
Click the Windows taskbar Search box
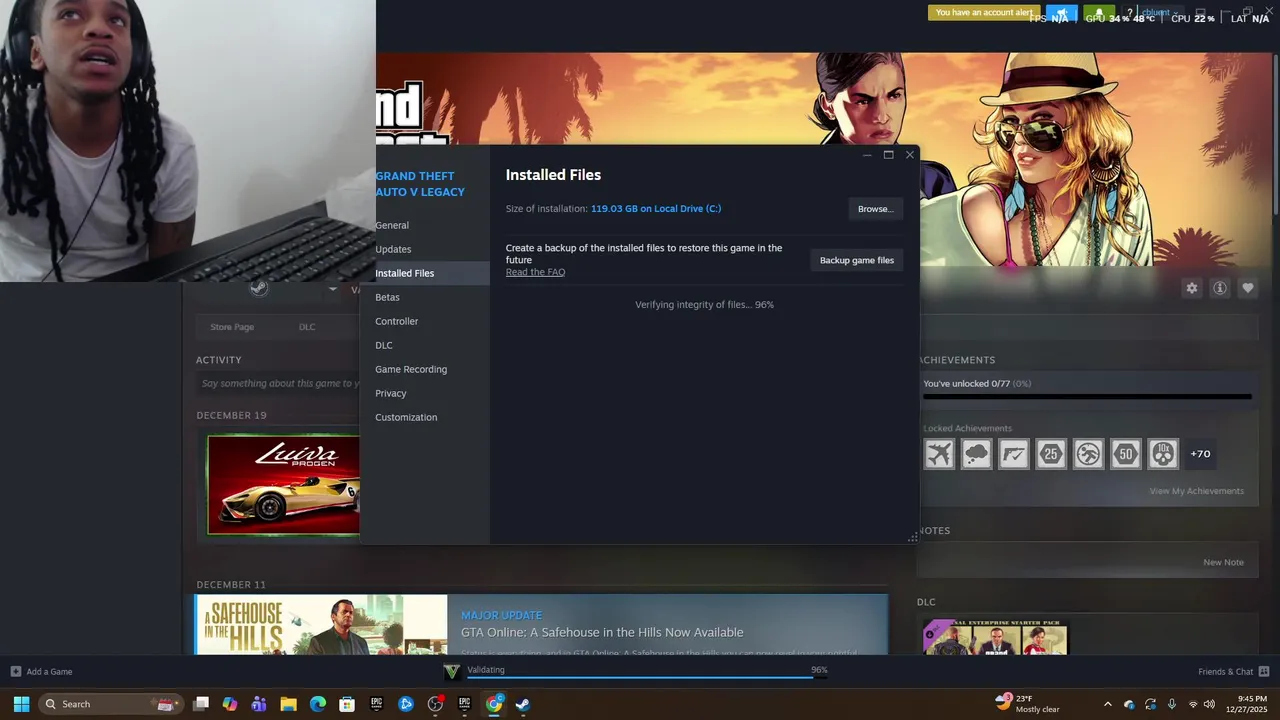point(110,704)
